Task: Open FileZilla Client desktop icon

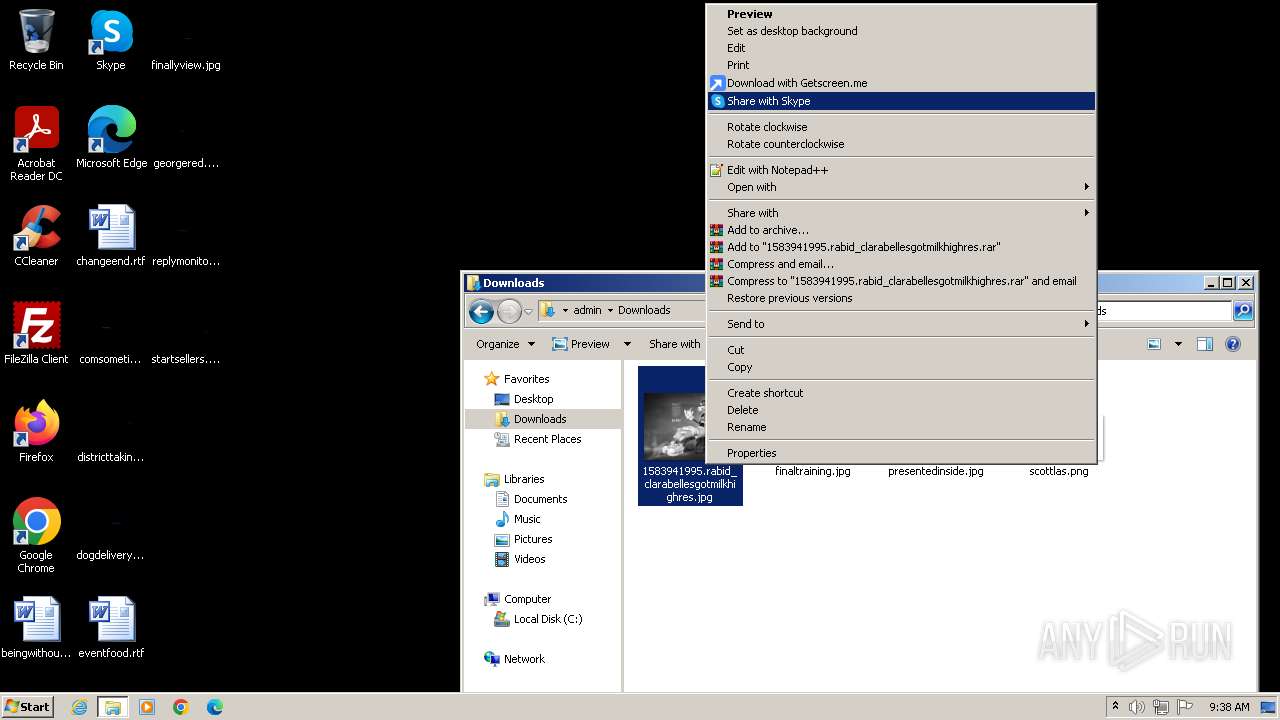Action: (x=36, y=334)
